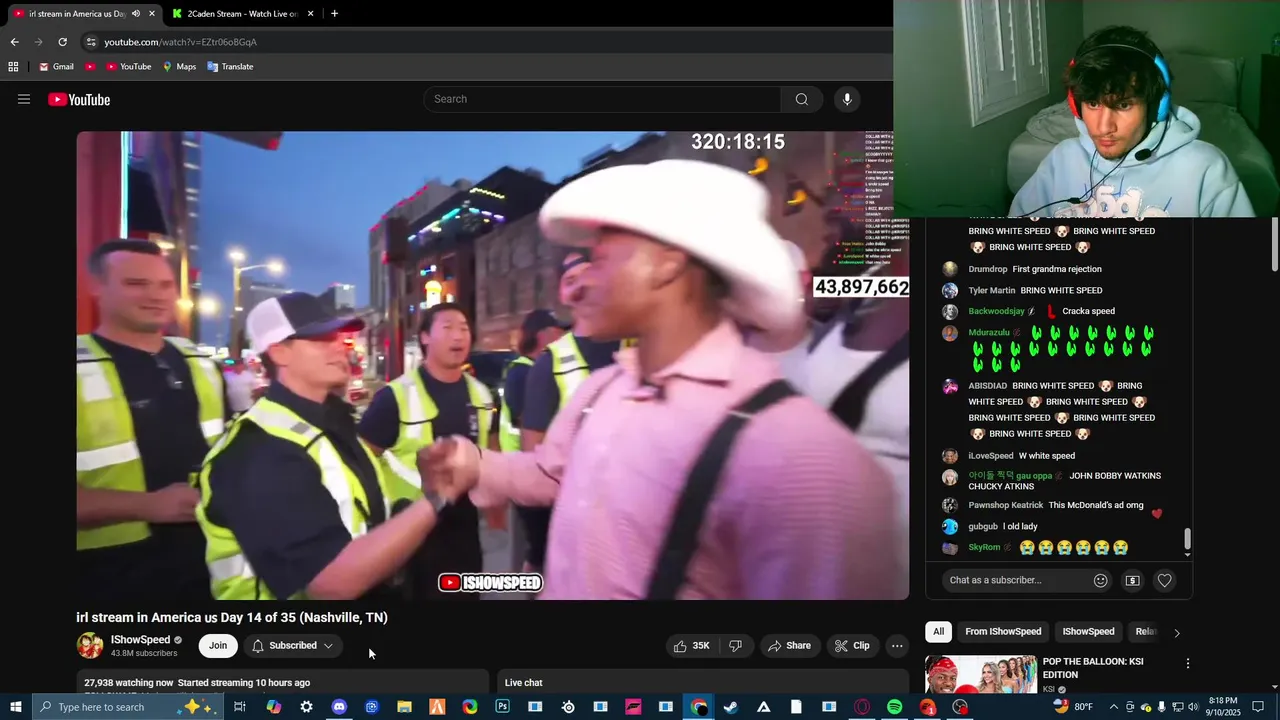Open IShowSpeed channel name link
Image resolution: width=1280 pixels, height=720 pixels.
[140, 640]
